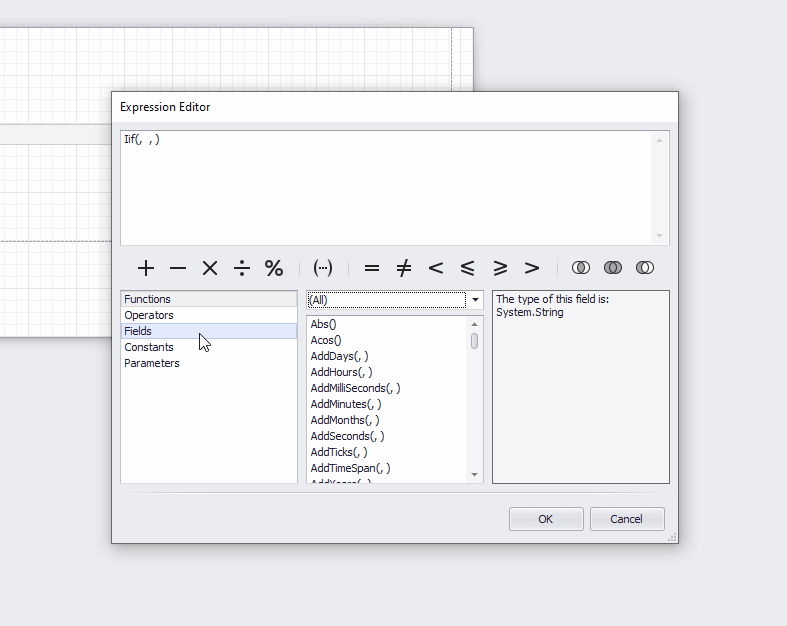Image resolution: width=787 pixels, height=626 pixels.
Task: Insert the multiply operator
Action: coord(210,268)
